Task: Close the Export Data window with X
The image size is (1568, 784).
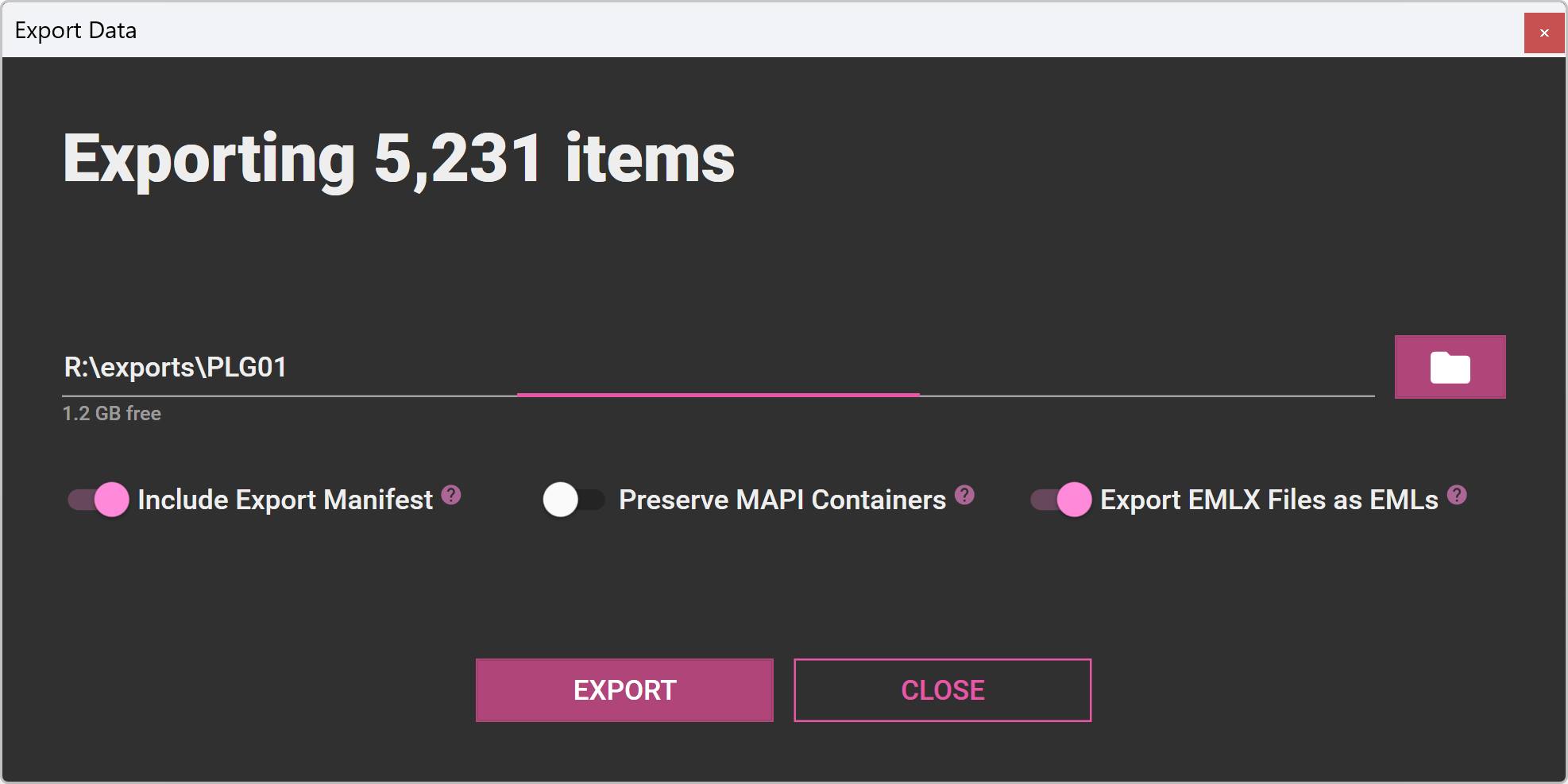Action: [x=1544, y=33]
